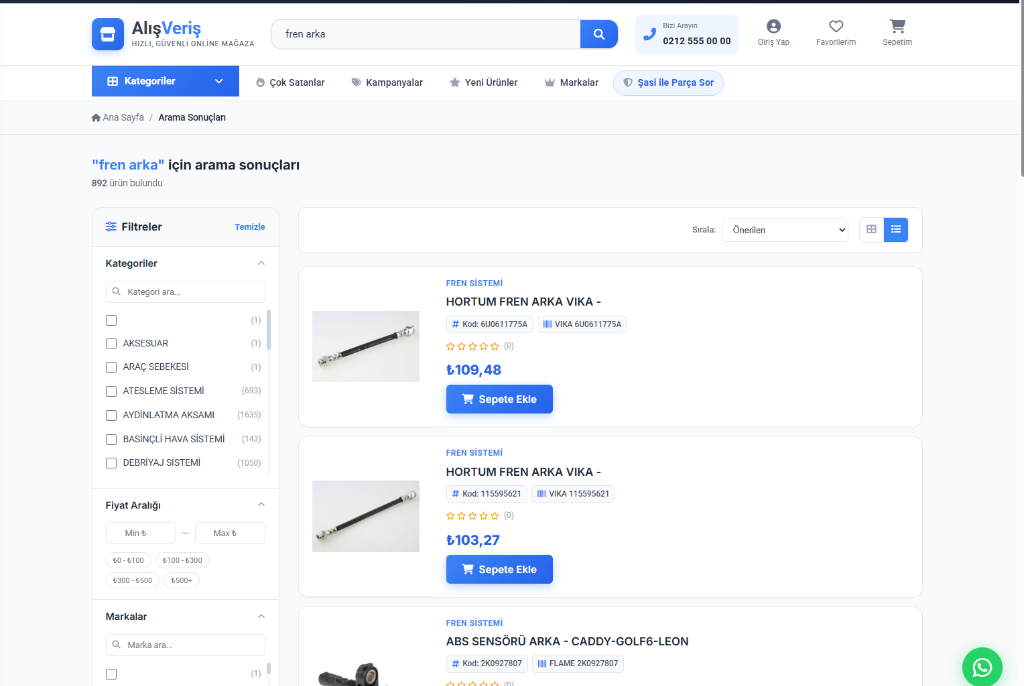Tick the unlabeled first category checkbox
The height and width of the screenshot is (686, 1024).
pyautogui.click(x=111, y=320)
